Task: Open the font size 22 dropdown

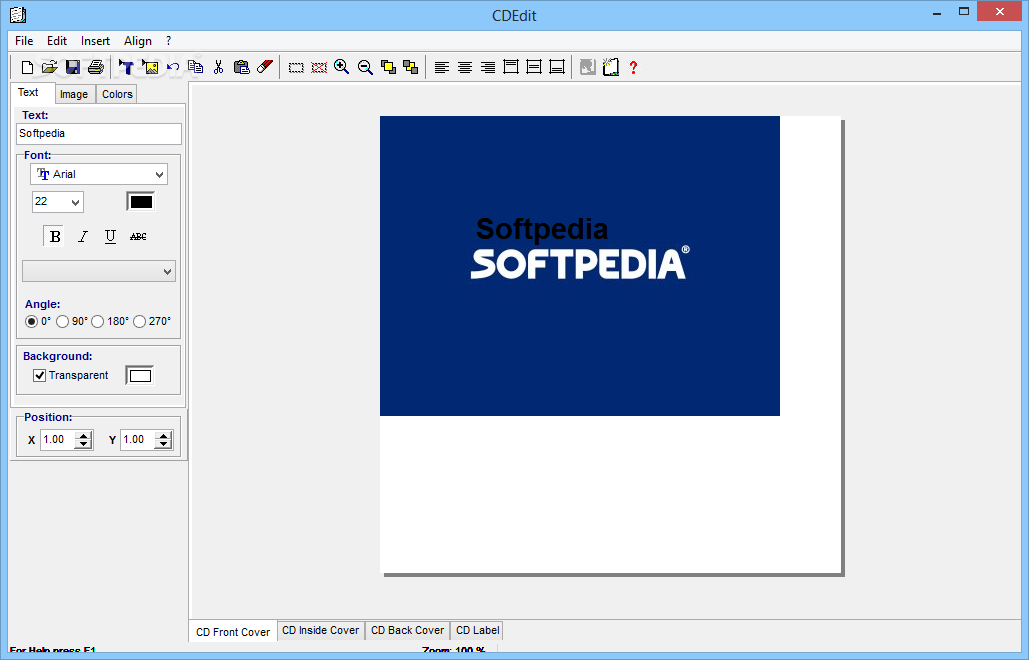Action: 75,202
